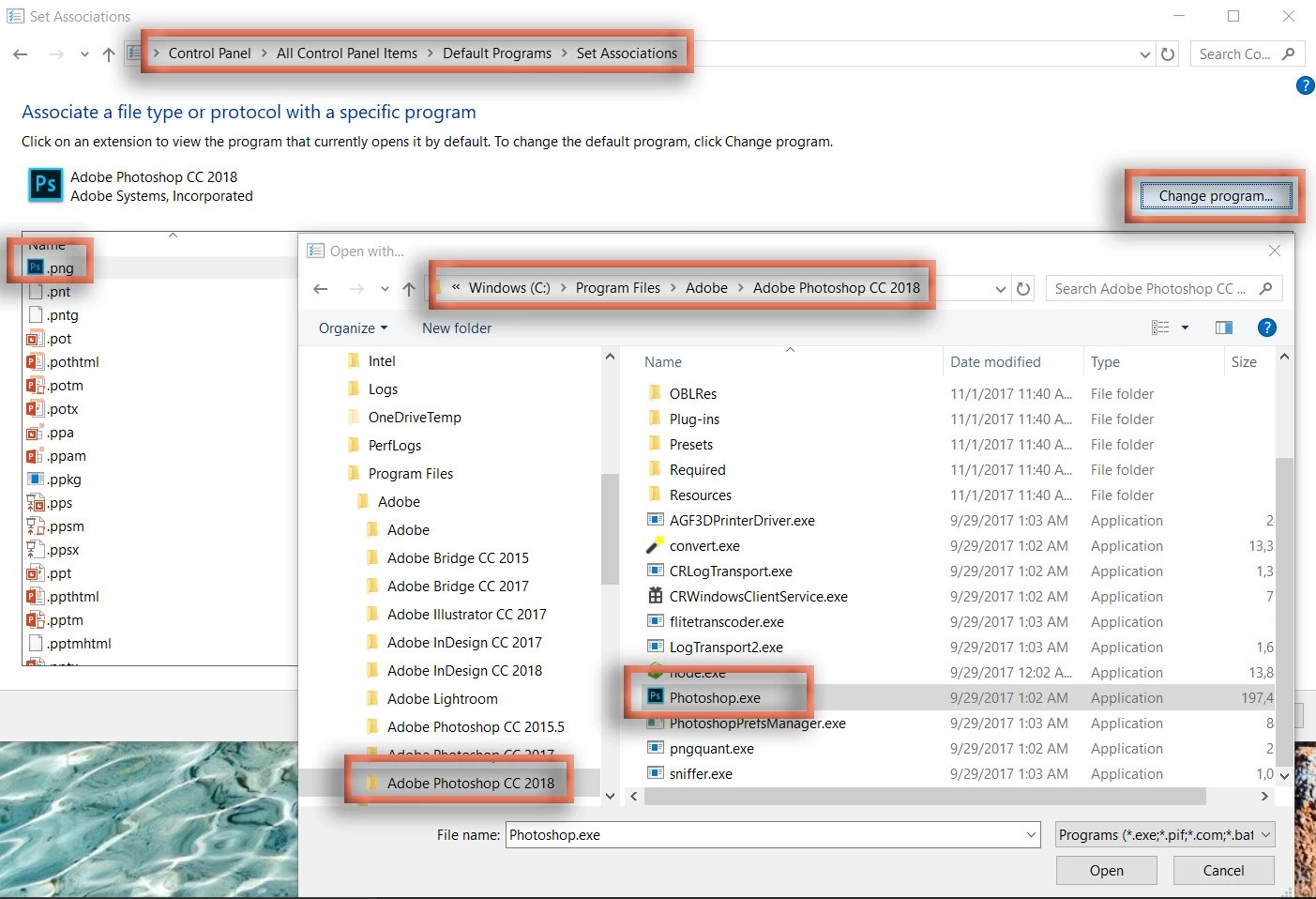Image resolution: width=1316 pixels, height=899 pixels.
Task: Click the file list scroll down arrow
Action: coord(1284,775)
